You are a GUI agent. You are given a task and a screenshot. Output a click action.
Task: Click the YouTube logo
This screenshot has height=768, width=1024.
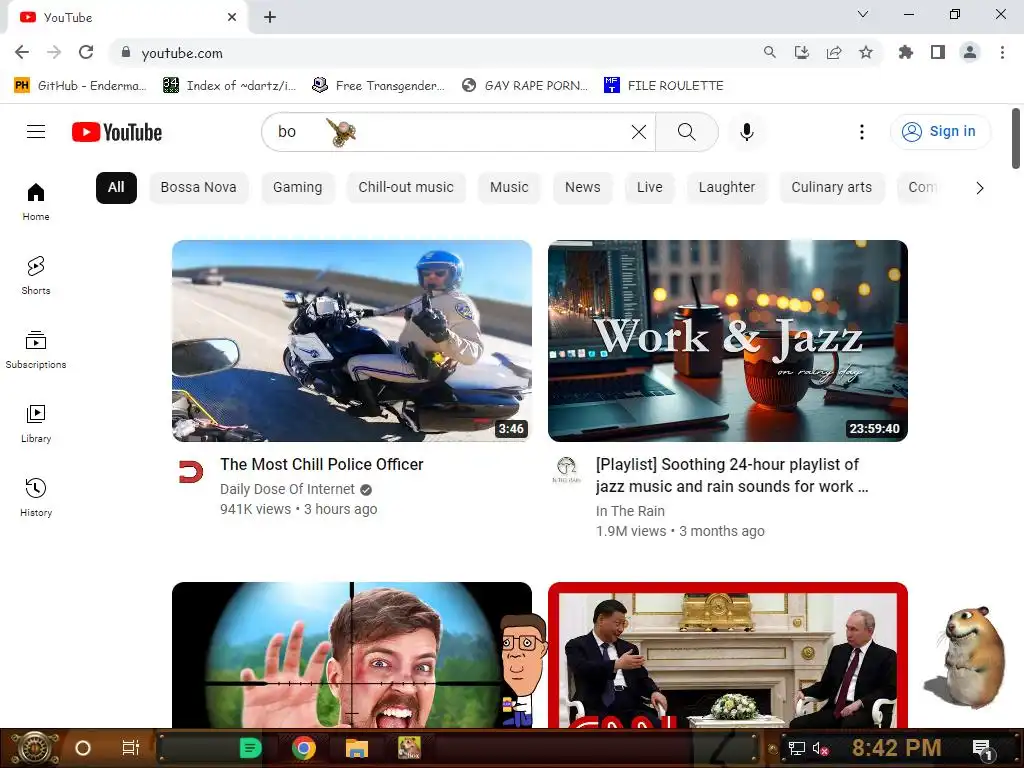(x=117, y=132)
